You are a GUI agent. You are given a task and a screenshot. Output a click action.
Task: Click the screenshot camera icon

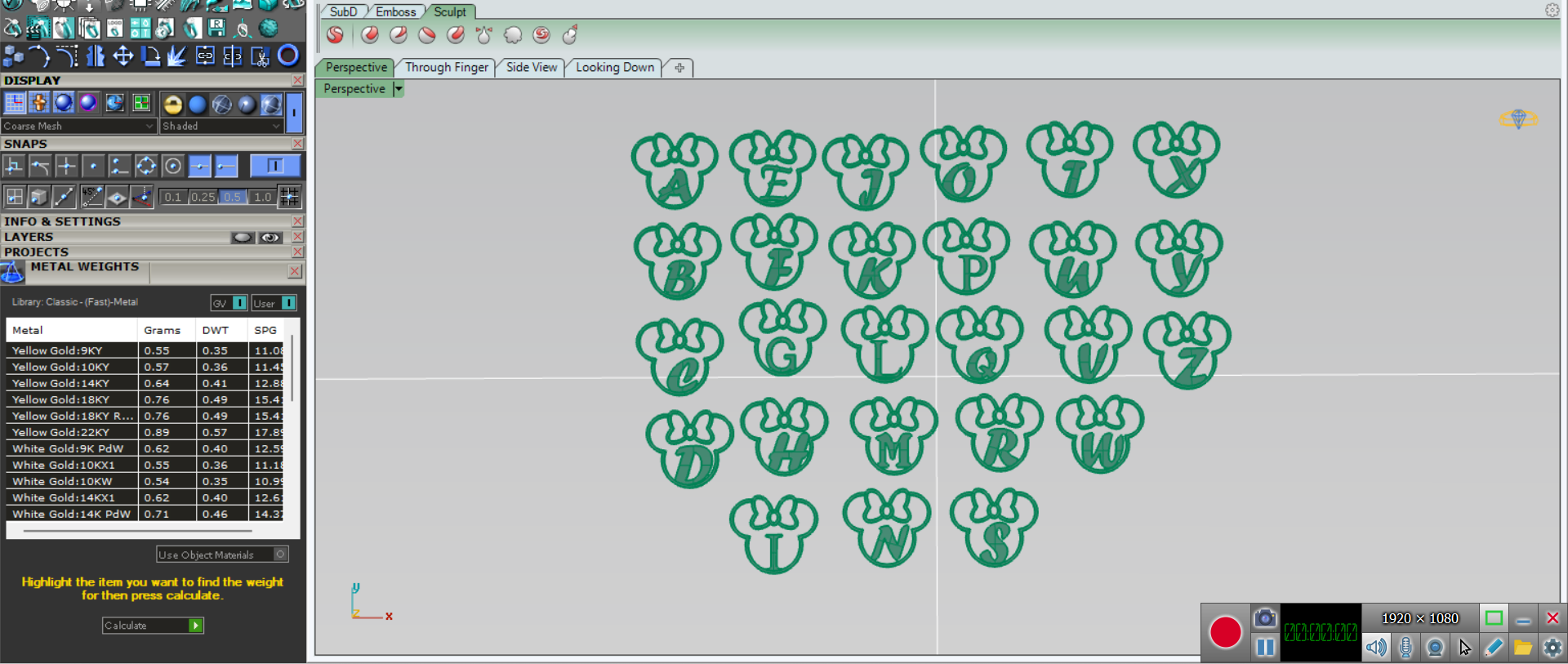[x=1264, y=618]
